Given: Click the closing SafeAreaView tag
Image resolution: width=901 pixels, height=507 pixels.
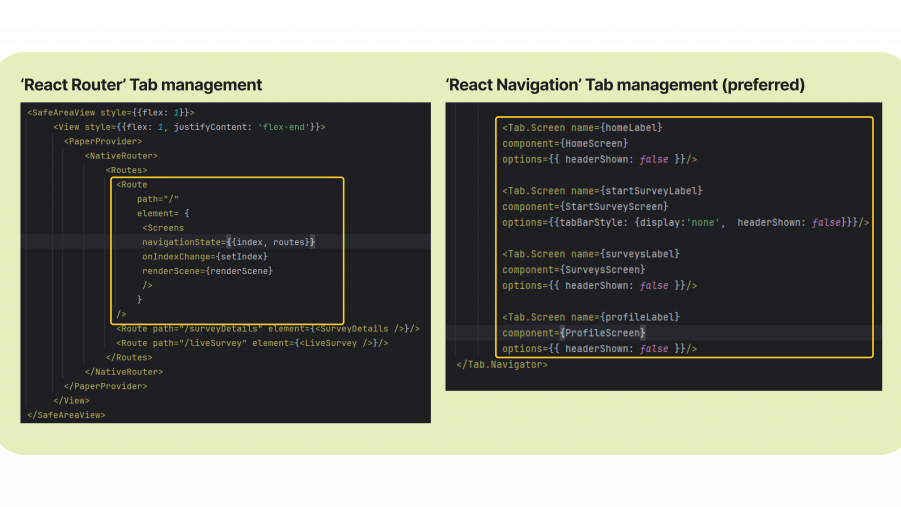Looking at the screenshot, I should (66, 414).
